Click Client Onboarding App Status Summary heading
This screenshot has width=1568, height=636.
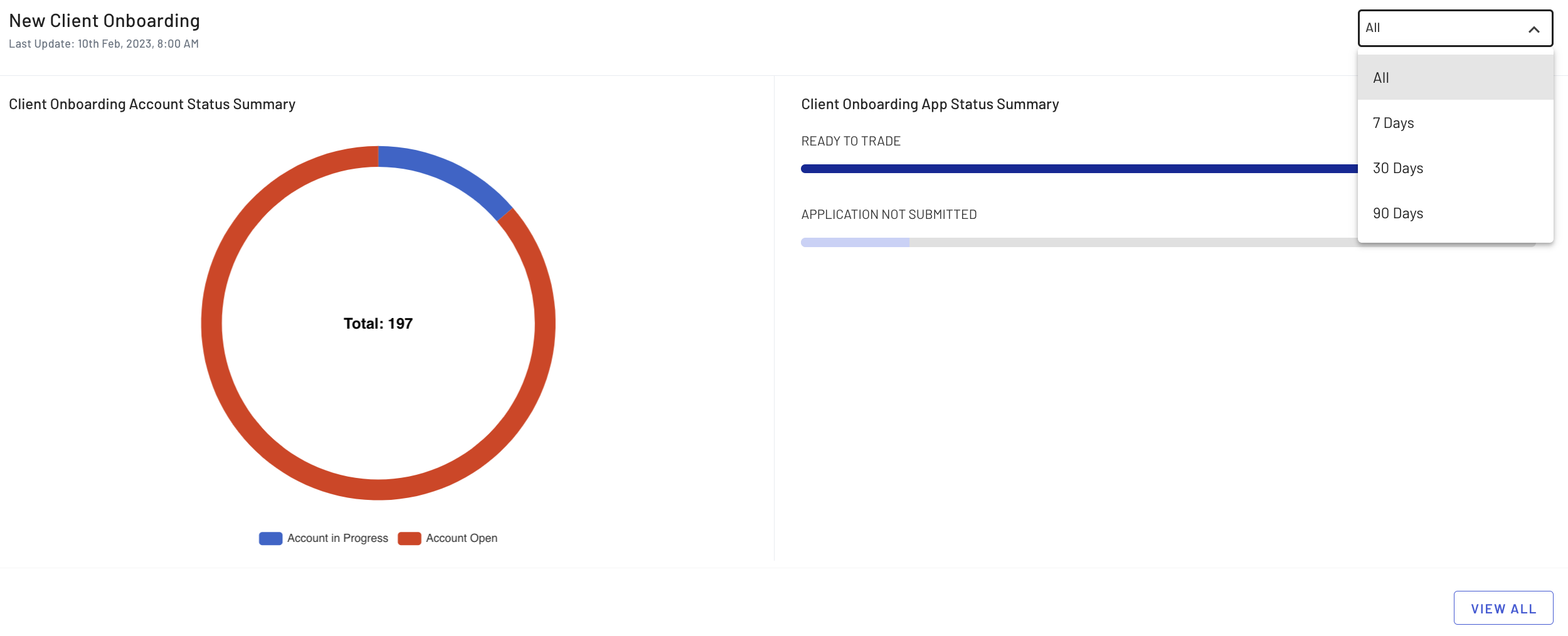(x=930, y=104)
